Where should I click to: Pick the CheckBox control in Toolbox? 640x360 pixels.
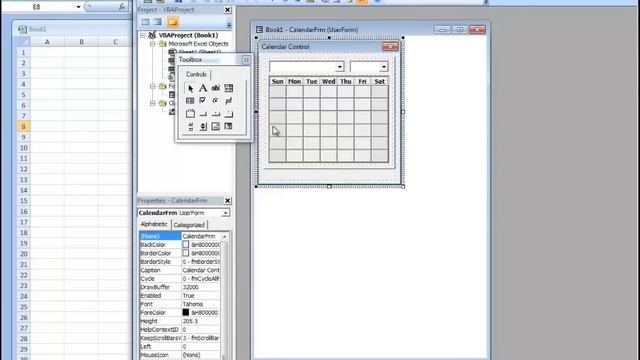(x=203, y=101)
